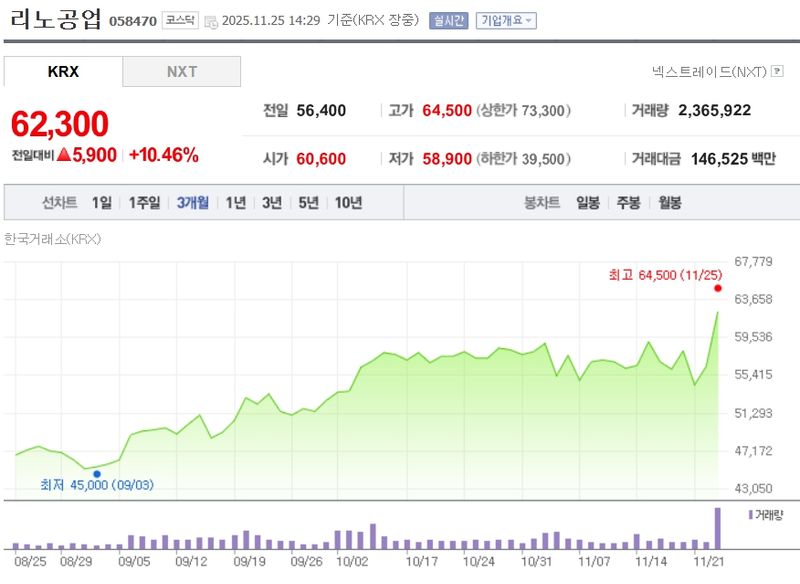Click the red 최고 marker dot on chart

tap(718, 288)
